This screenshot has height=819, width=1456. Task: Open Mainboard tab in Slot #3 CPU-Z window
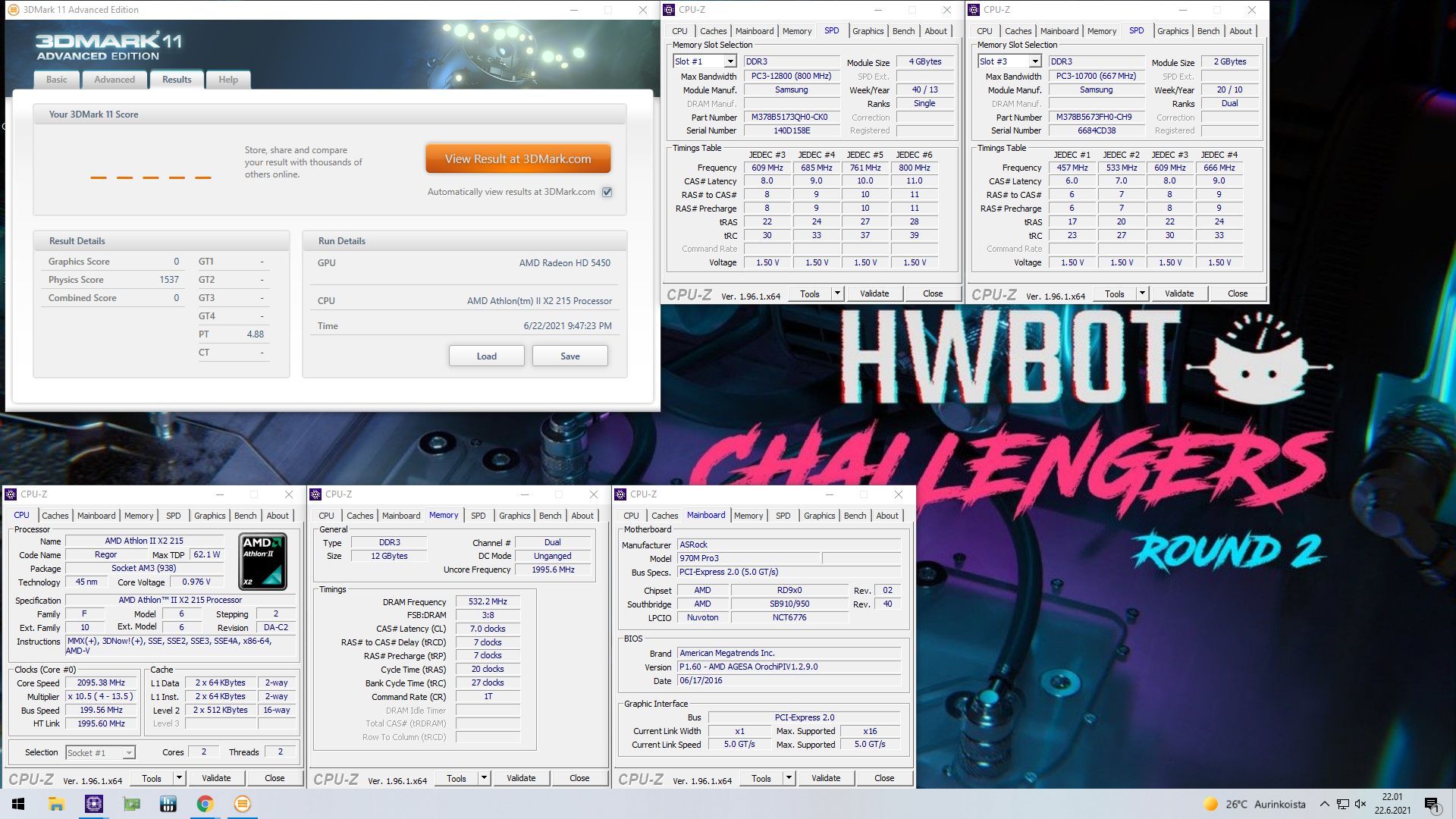(x=1059, y=31)
